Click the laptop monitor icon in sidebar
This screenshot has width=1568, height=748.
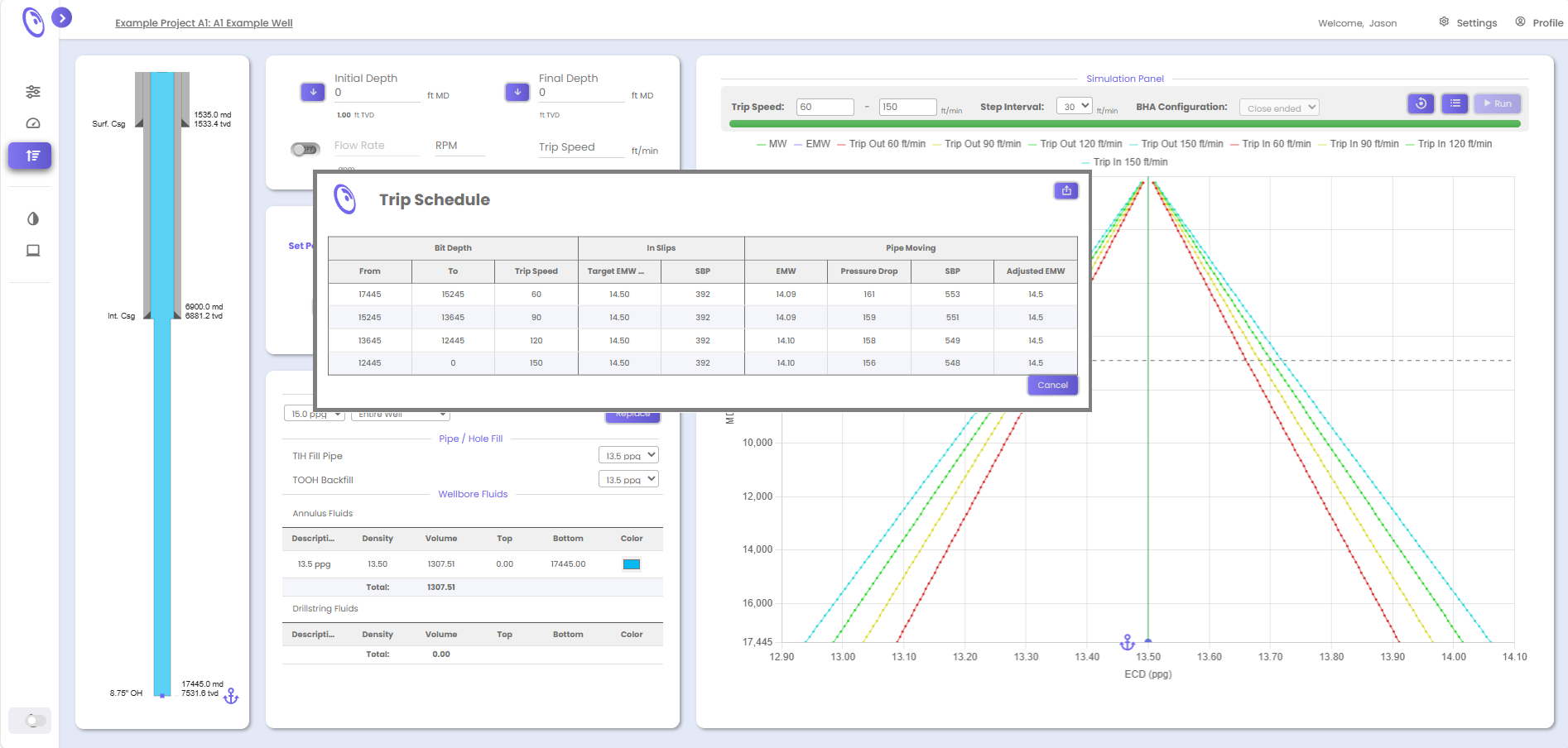tap(33, 251)
